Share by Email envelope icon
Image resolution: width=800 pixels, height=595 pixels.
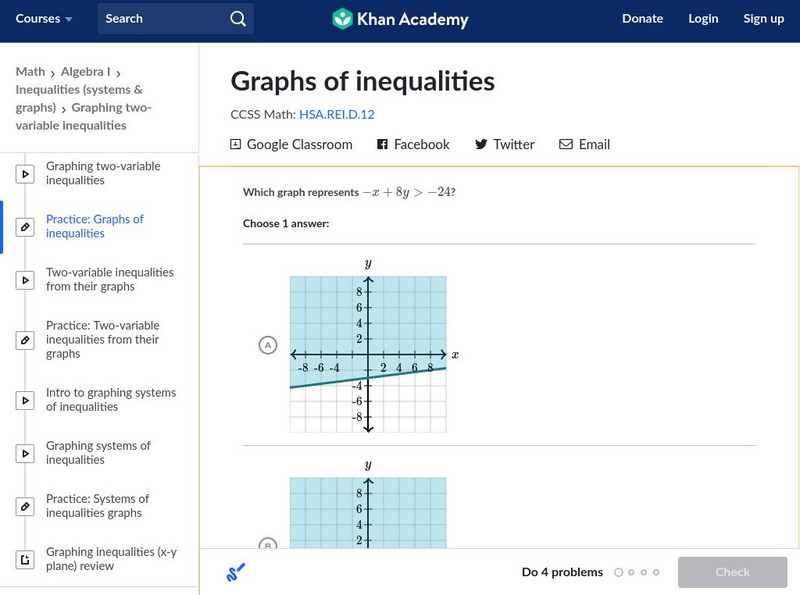(x=566, y=144)
